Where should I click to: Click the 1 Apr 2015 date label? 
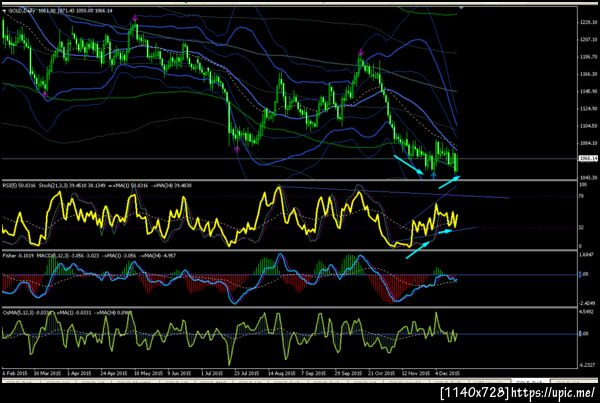tap(79, 373)
